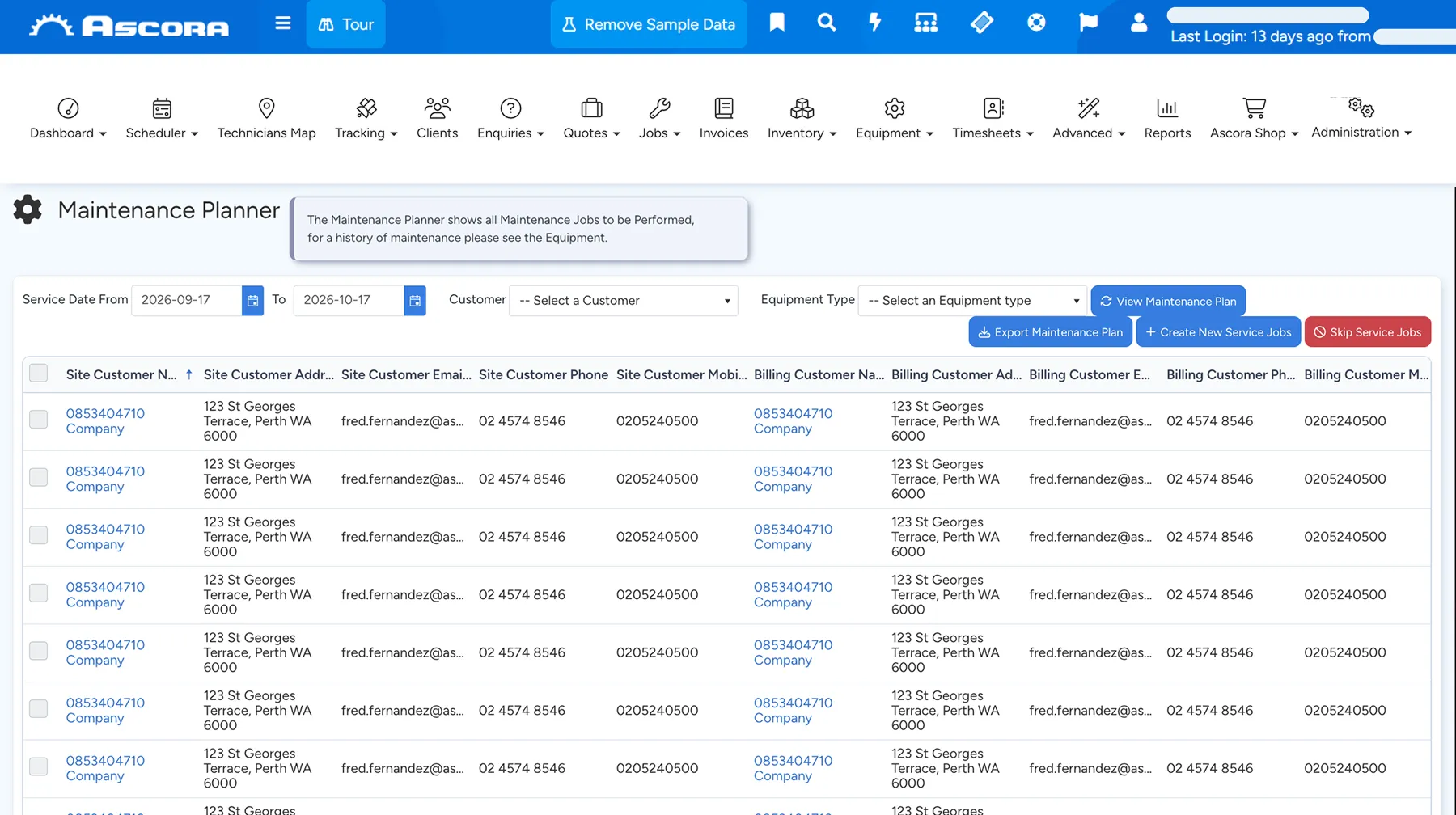Screen dimensions: 1456x815
Task: Expand the Dashboard menu
Action: pos(68,118)
